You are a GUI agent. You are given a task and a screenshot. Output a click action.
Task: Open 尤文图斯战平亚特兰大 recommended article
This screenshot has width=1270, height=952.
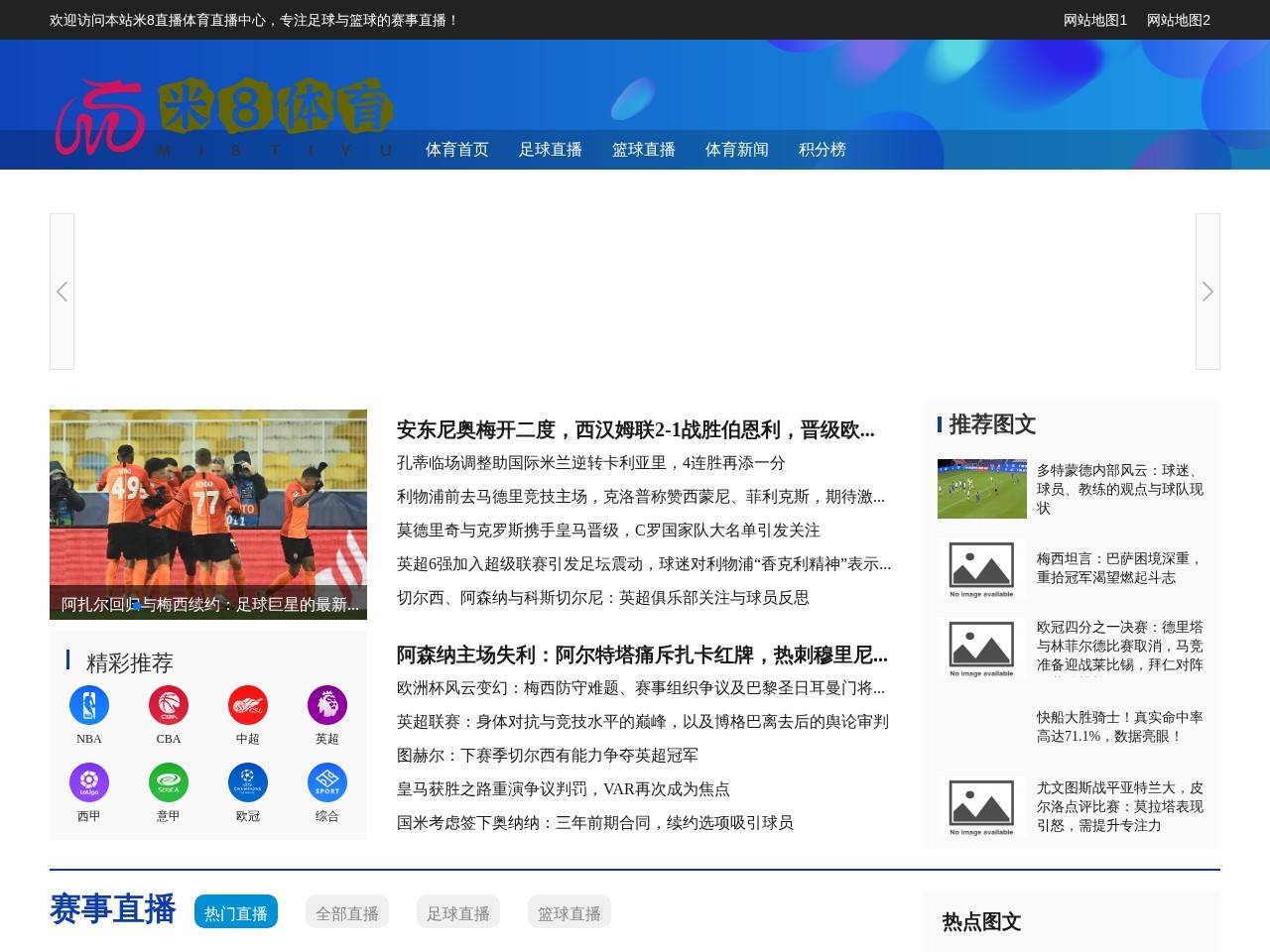(1120, 806)
